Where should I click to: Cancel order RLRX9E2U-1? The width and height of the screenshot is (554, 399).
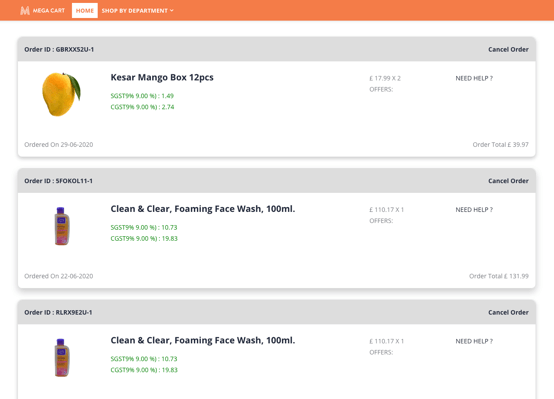(x=508, y=312)
